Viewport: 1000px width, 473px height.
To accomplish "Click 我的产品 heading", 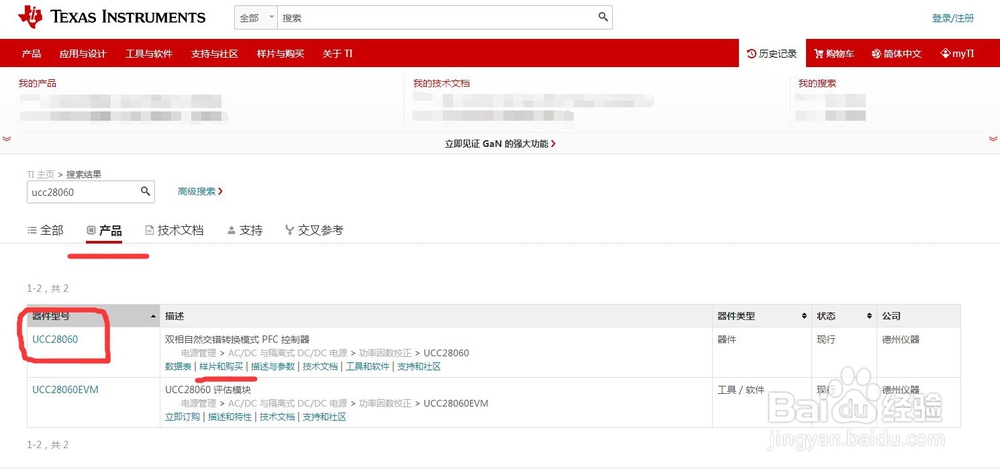I will (x=37, y=84).
